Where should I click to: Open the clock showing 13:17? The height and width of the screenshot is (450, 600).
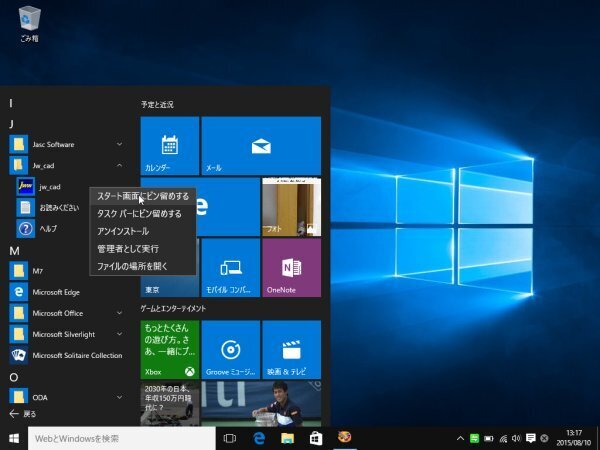574,439
